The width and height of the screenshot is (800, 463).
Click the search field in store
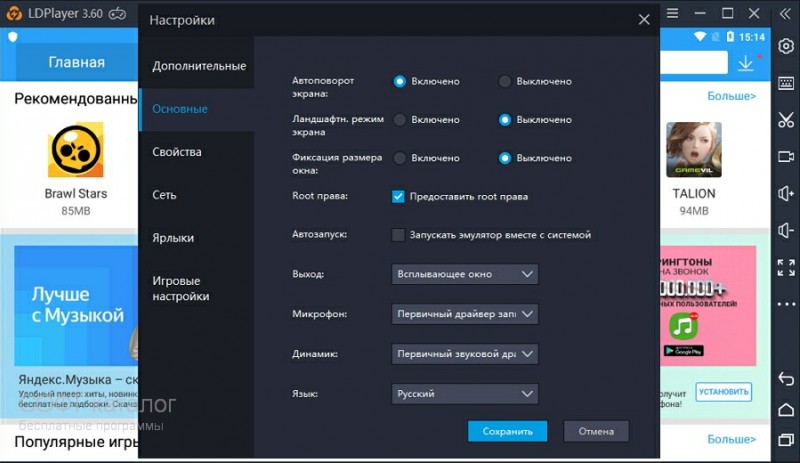click(x=694, y=63)
